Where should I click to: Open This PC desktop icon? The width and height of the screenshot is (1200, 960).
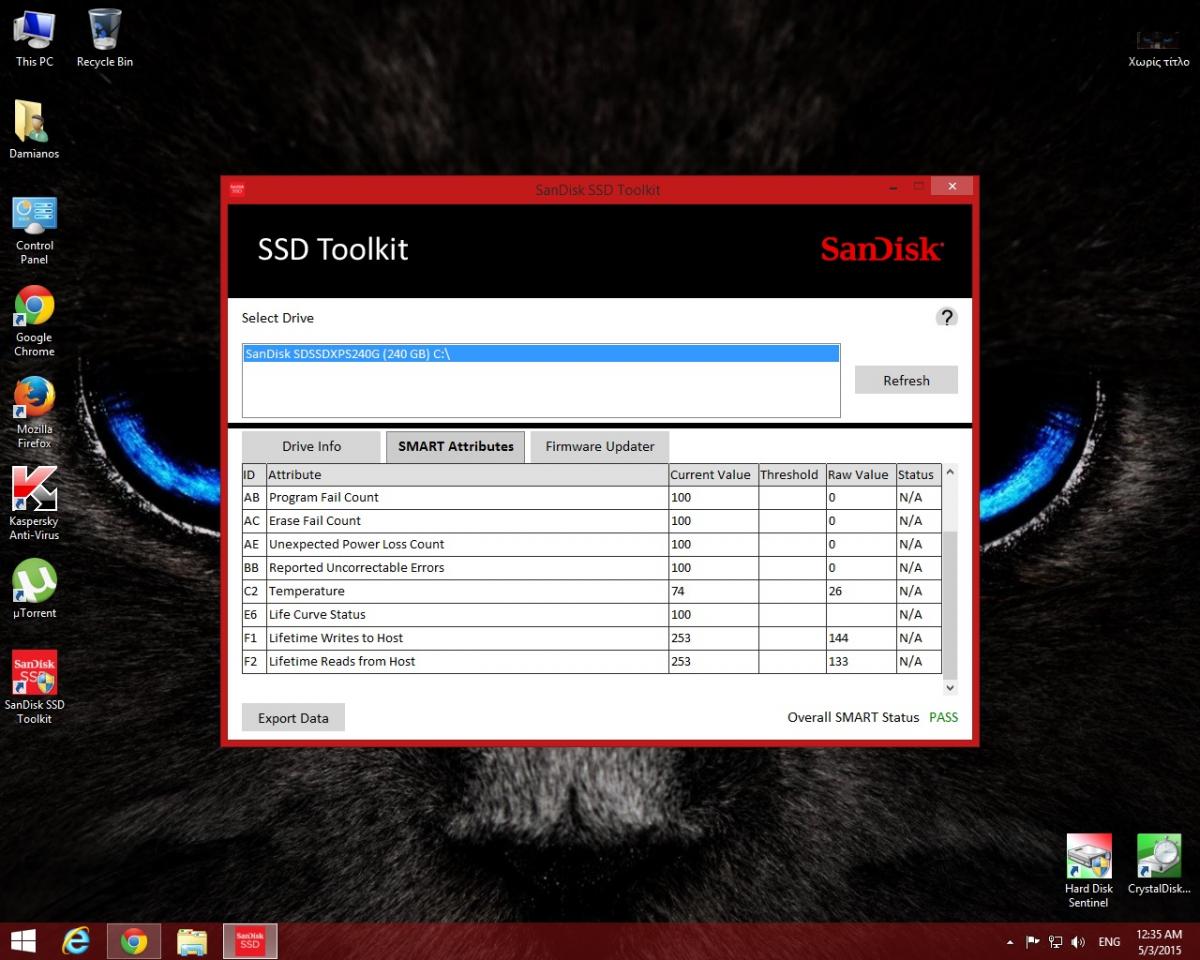tap(34, 38)
